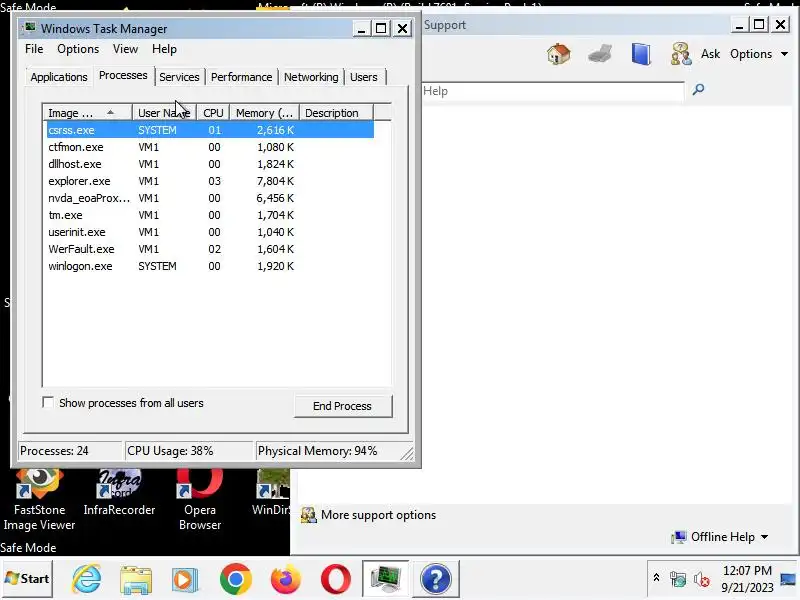The image size is (800, 600).
Task: Switch to Applications tab
Action: pos(59,77)
